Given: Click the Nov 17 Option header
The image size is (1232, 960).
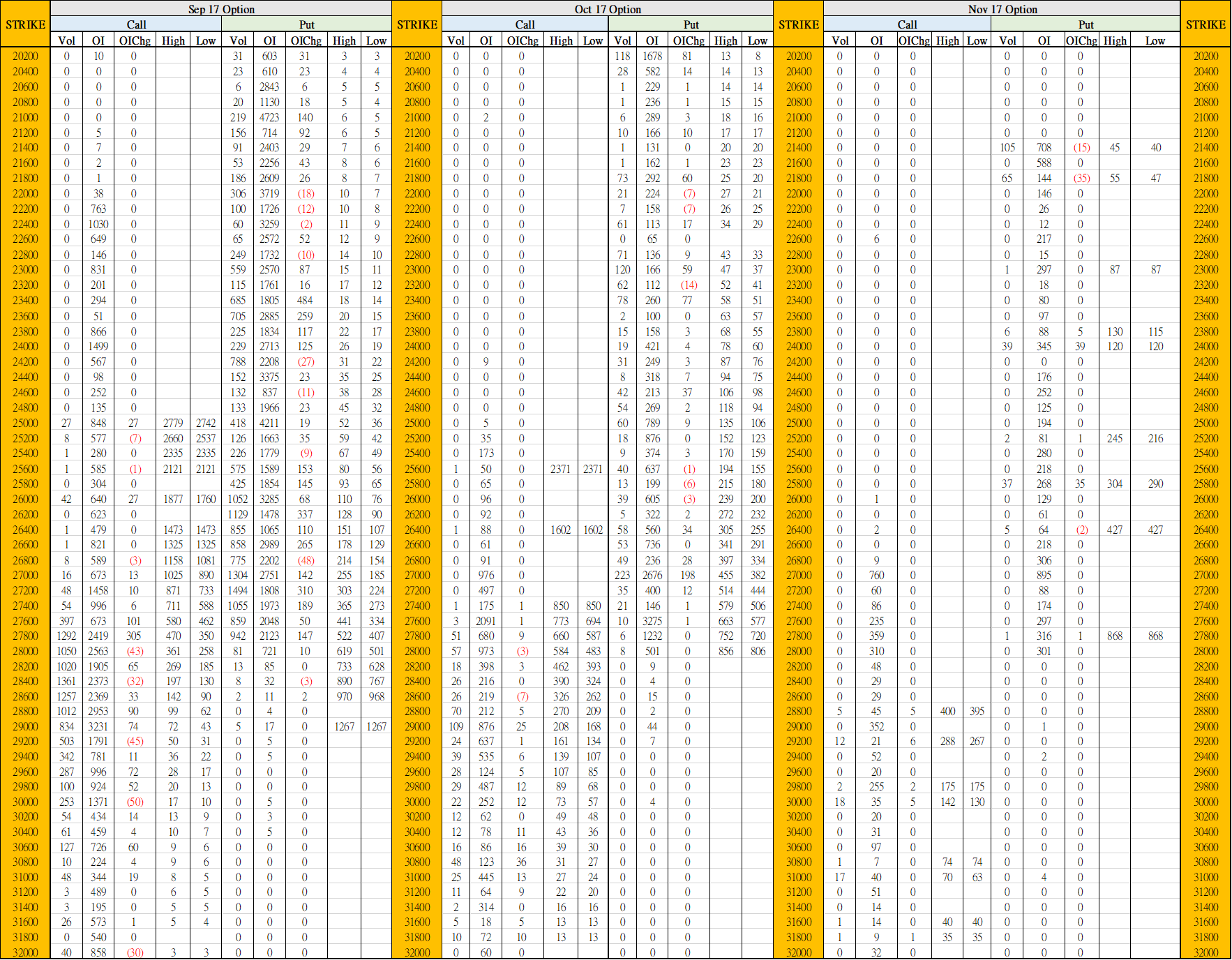Looking at the screenshot, I should coord(1002,9).
